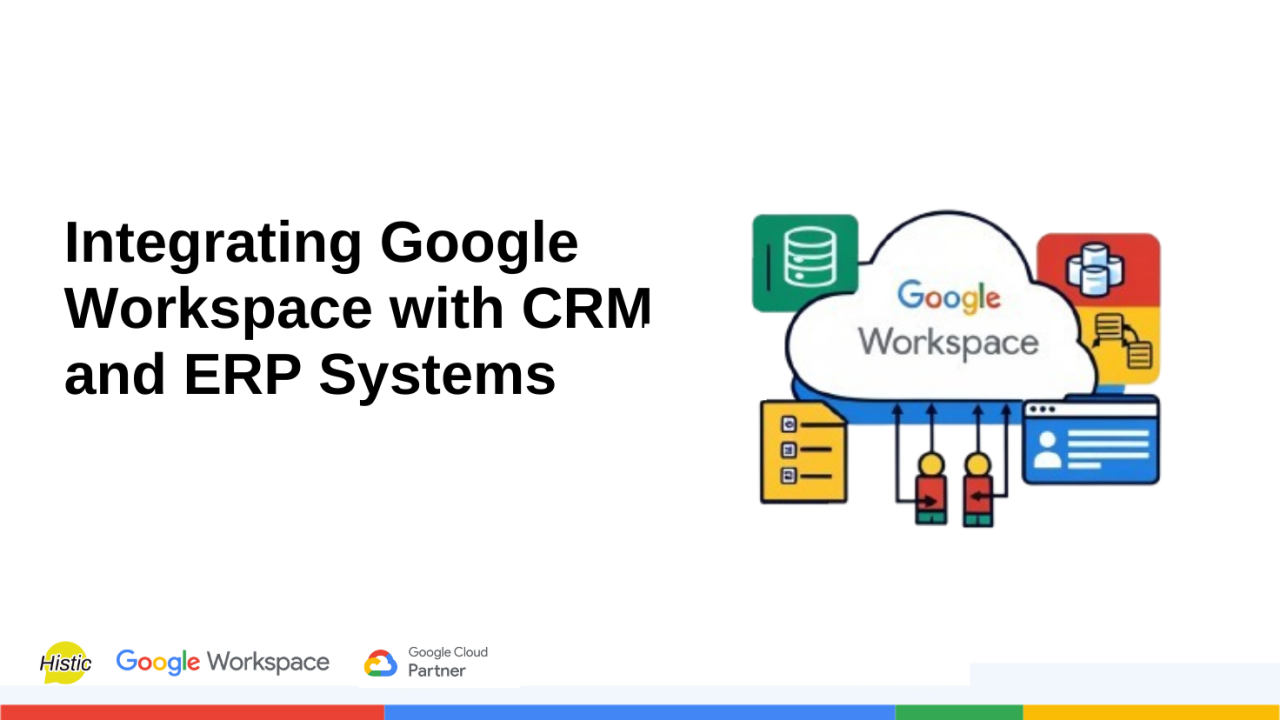Click the yellow checklist document icon
1280x720 pixels.
(804, 451)
